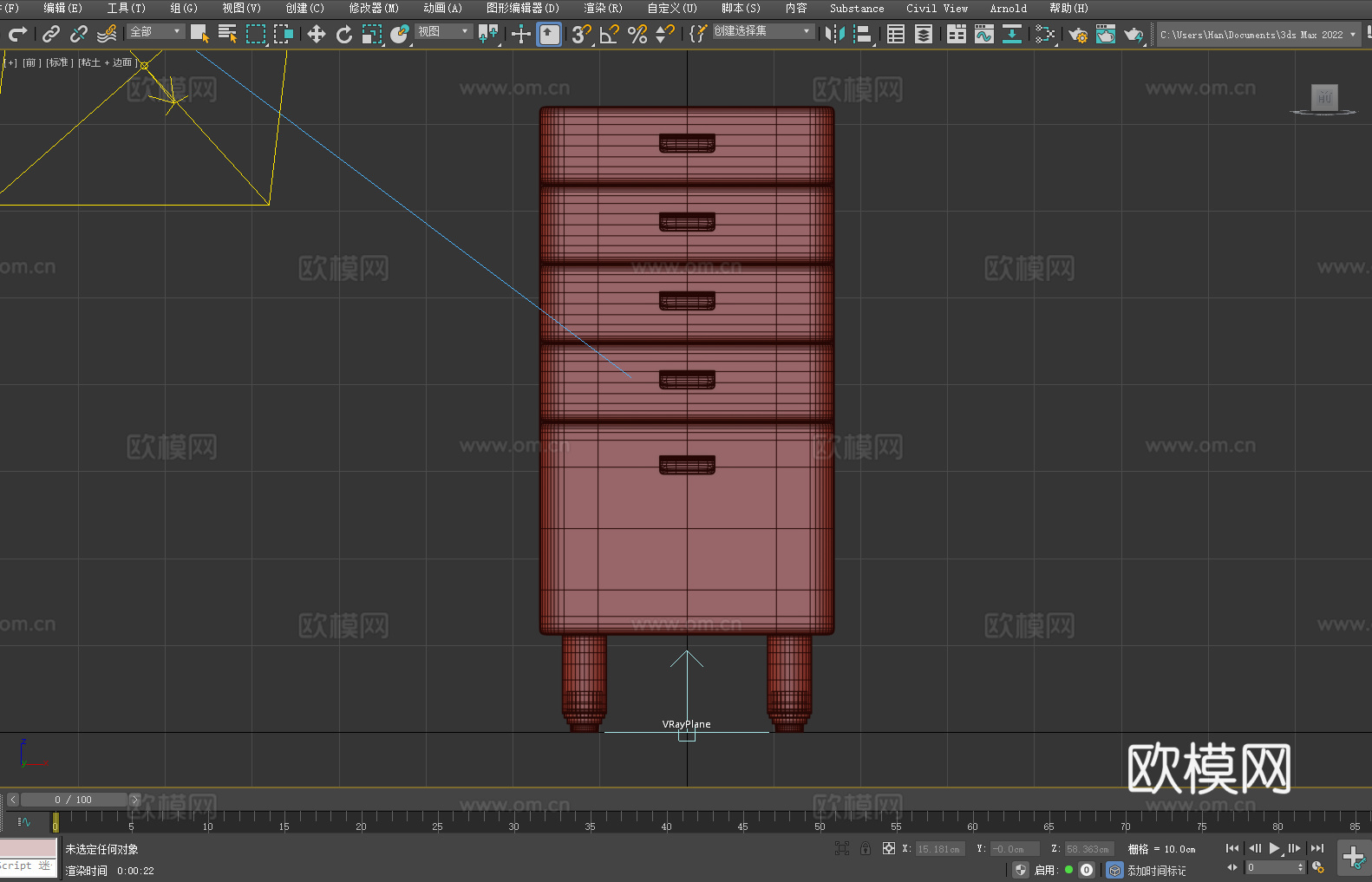Click the Use Pivot Point Center icon

coord(488,34)
